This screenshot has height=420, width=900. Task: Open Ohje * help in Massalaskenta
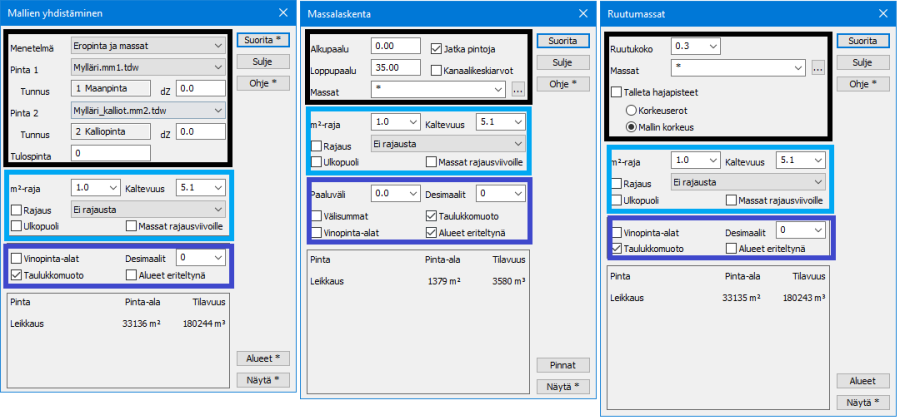pyautogui.click(x=562, y=83)
